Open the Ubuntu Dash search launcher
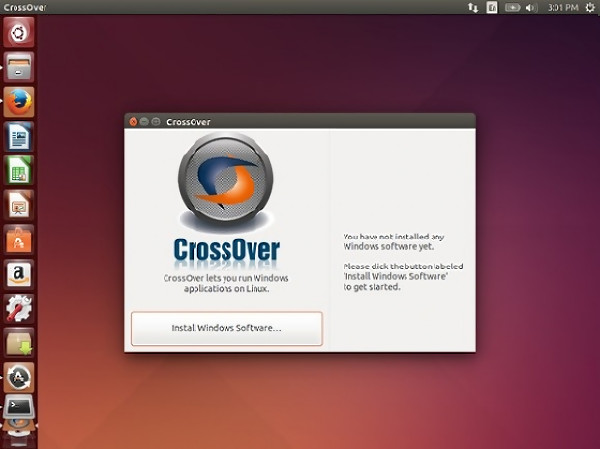Screen dimensions: 600x449 tap(18, 32)
